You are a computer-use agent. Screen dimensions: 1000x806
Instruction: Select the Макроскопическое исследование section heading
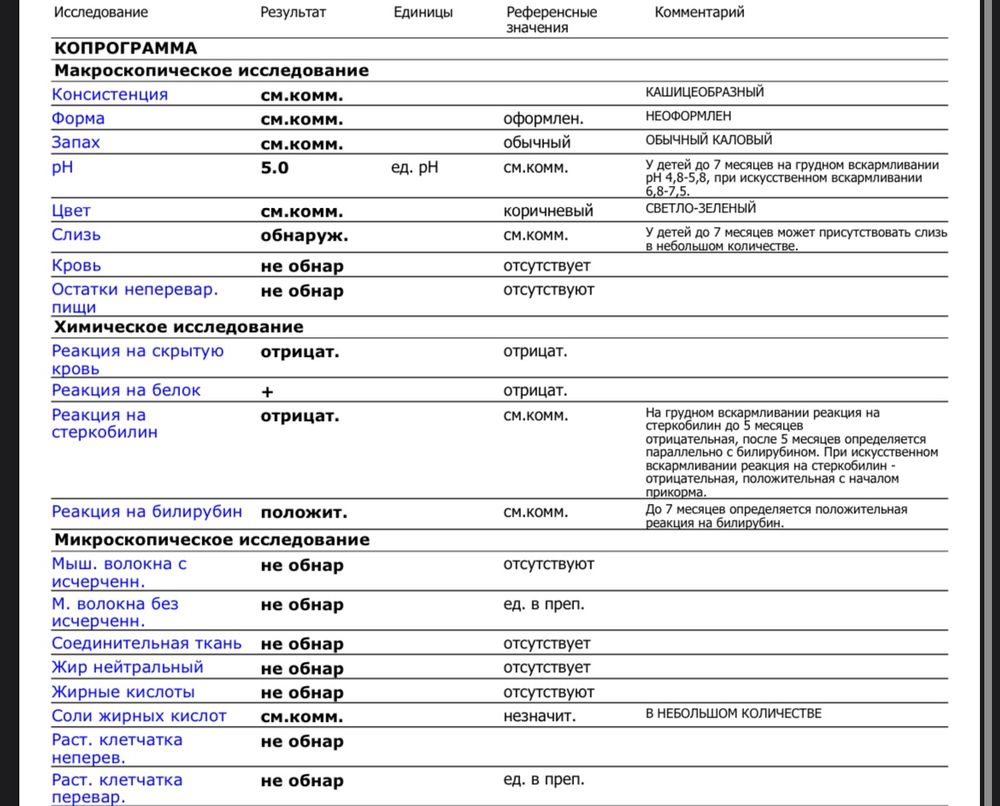[212, 70]
